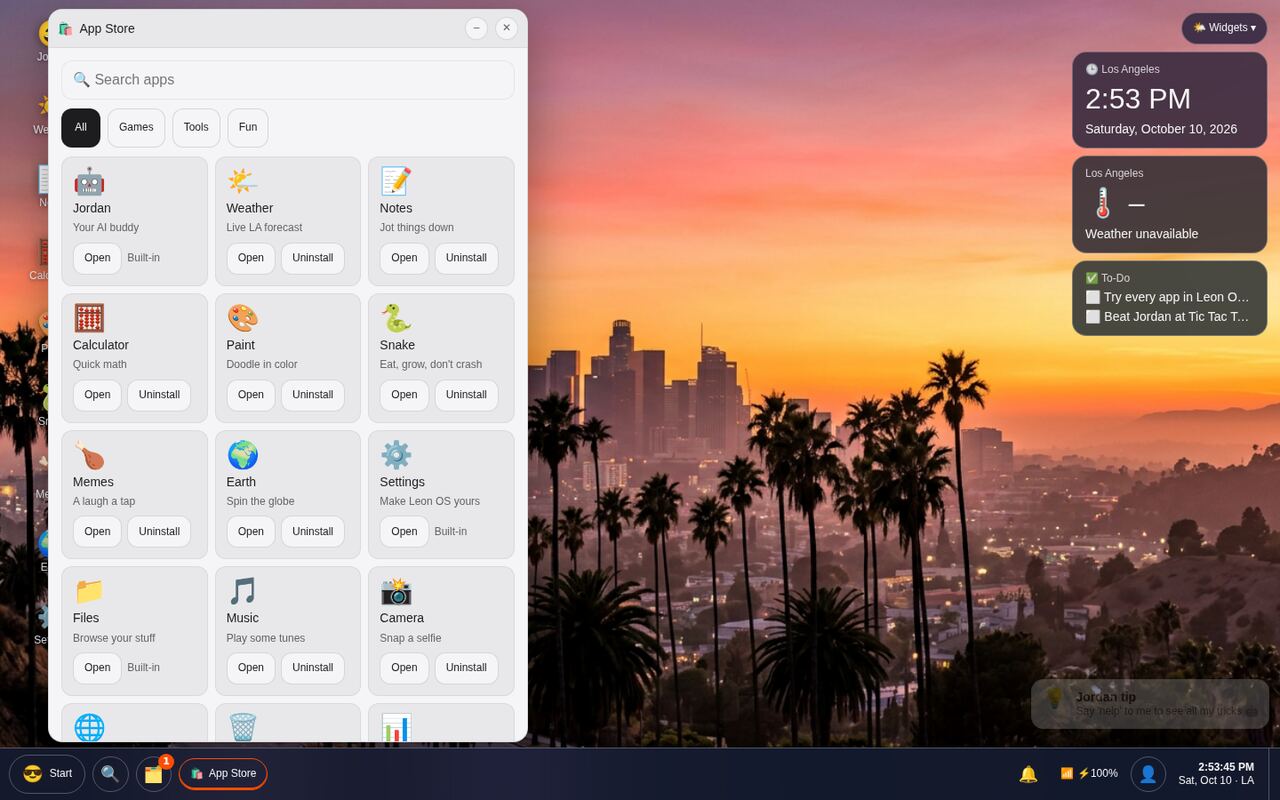Image resolution: width=1280 pixels, height=800 pixels.
Task: Open the Files app
Action: click(x=97, y=668)
